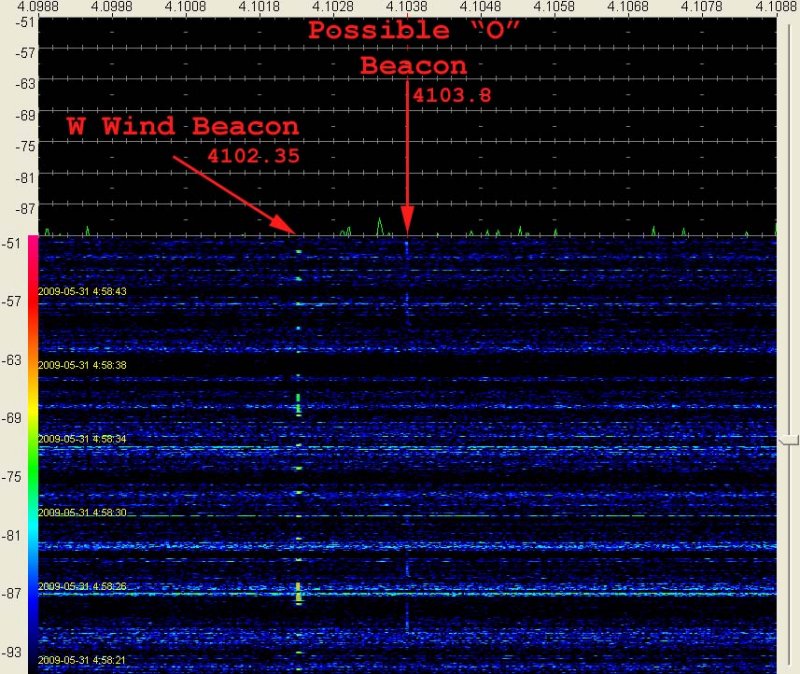Click the -87 label on the waterfall color scale
Viewport: 800px width, 674px height.
point(12,593)
